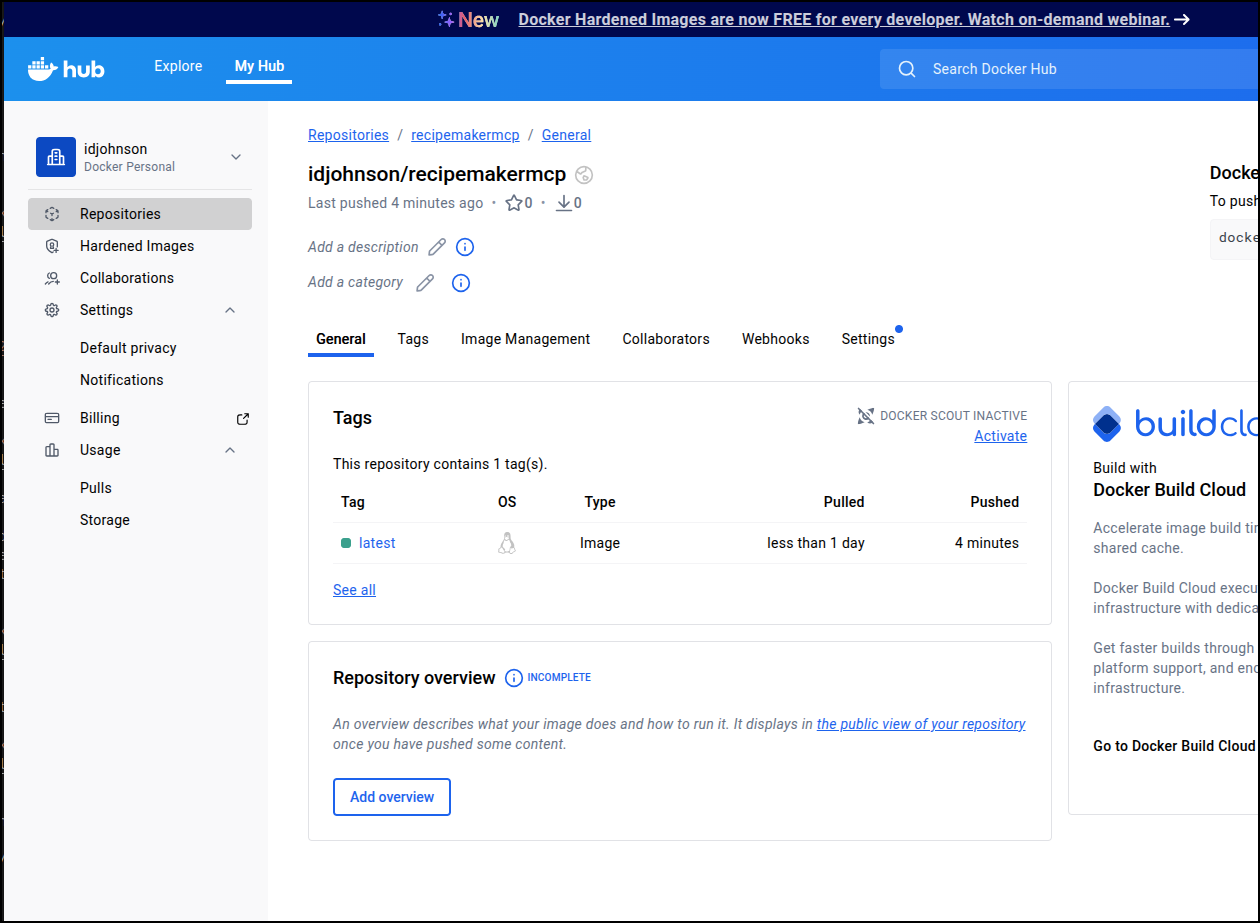Select Hardened Images in the sidebar

(x=137, y=246)
